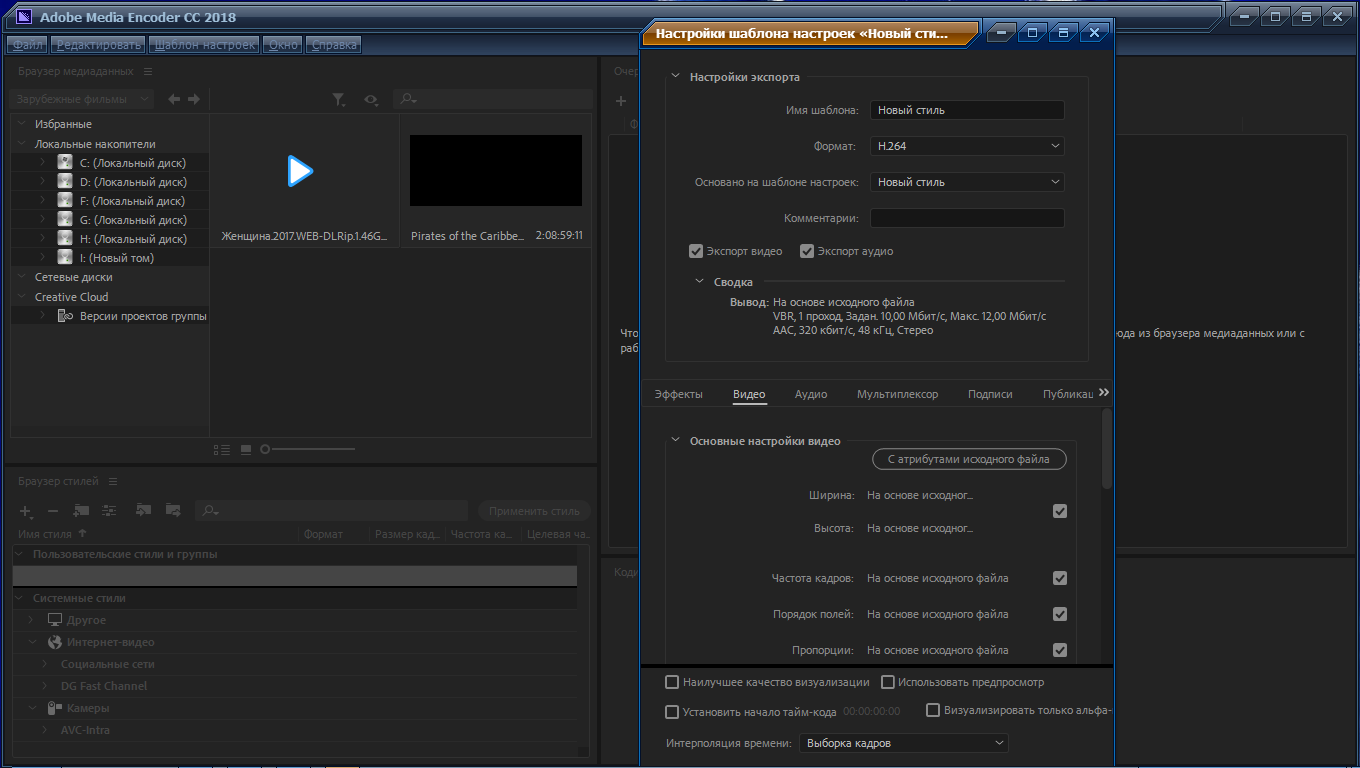
Task: Toggle the Экспорт аудио checkbox
Action: click(x=807, y=251)
